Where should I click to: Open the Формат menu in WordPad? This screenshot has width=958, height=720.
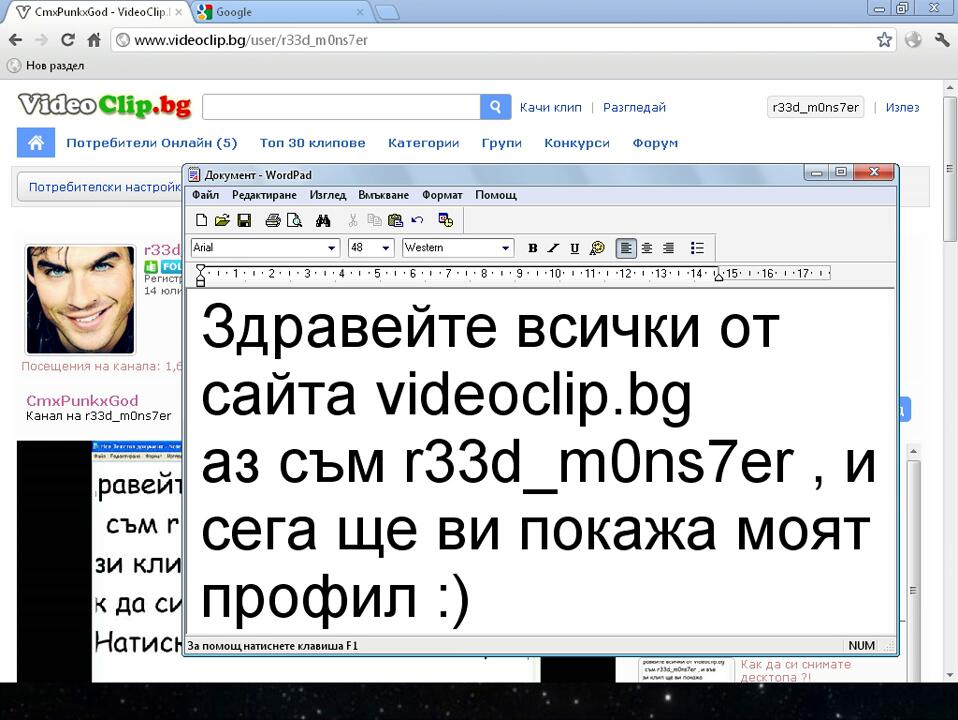click(x=442, y=195)
